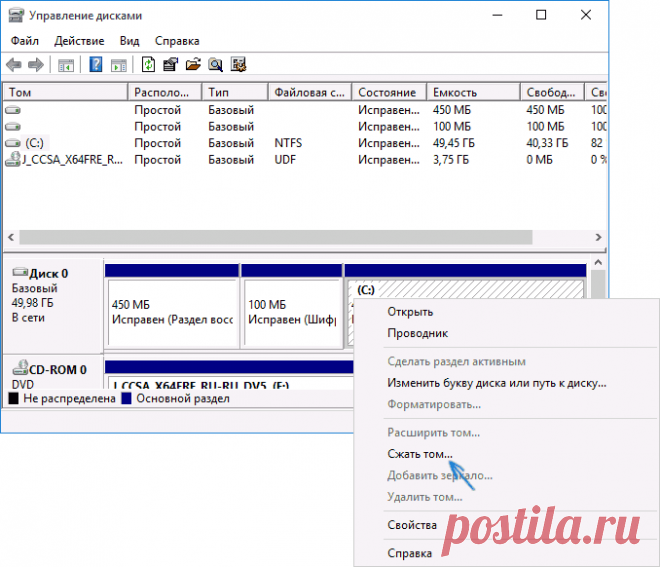This screenshot has width=660, height=567.
Task: Click the Диск 0 disk icon
Action: point(20,272)
